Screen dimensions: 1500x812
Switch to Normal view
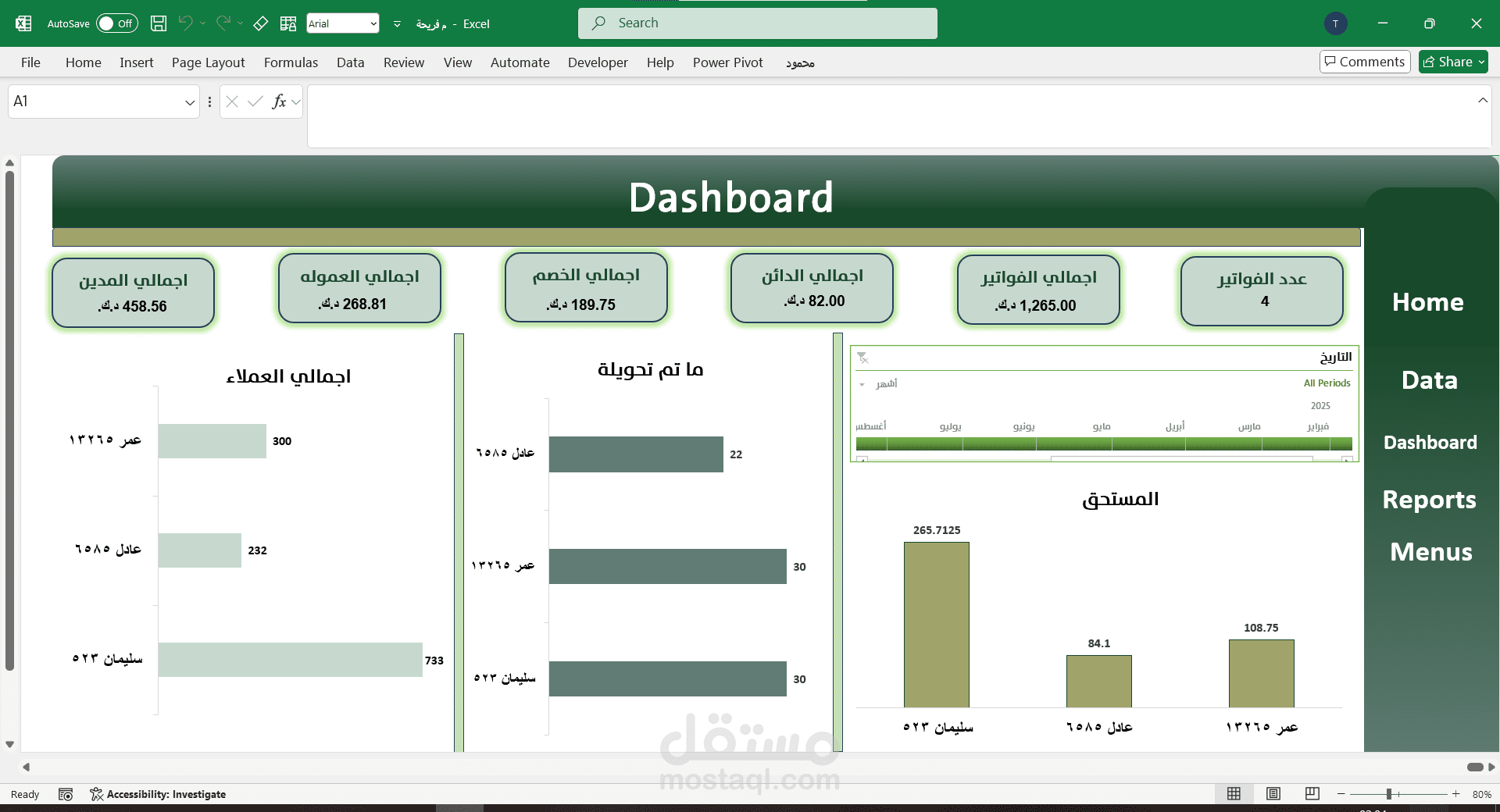point(1234,794)
